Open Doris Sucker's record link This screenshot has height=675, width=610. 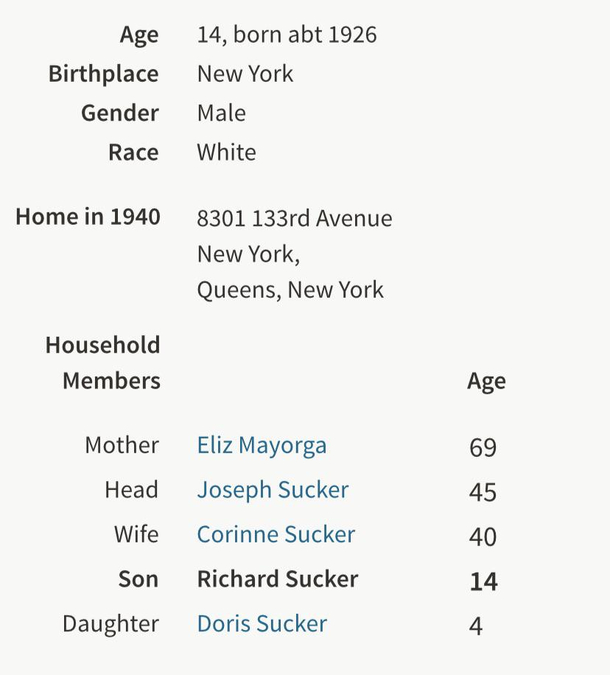click(x=261, y=624)
